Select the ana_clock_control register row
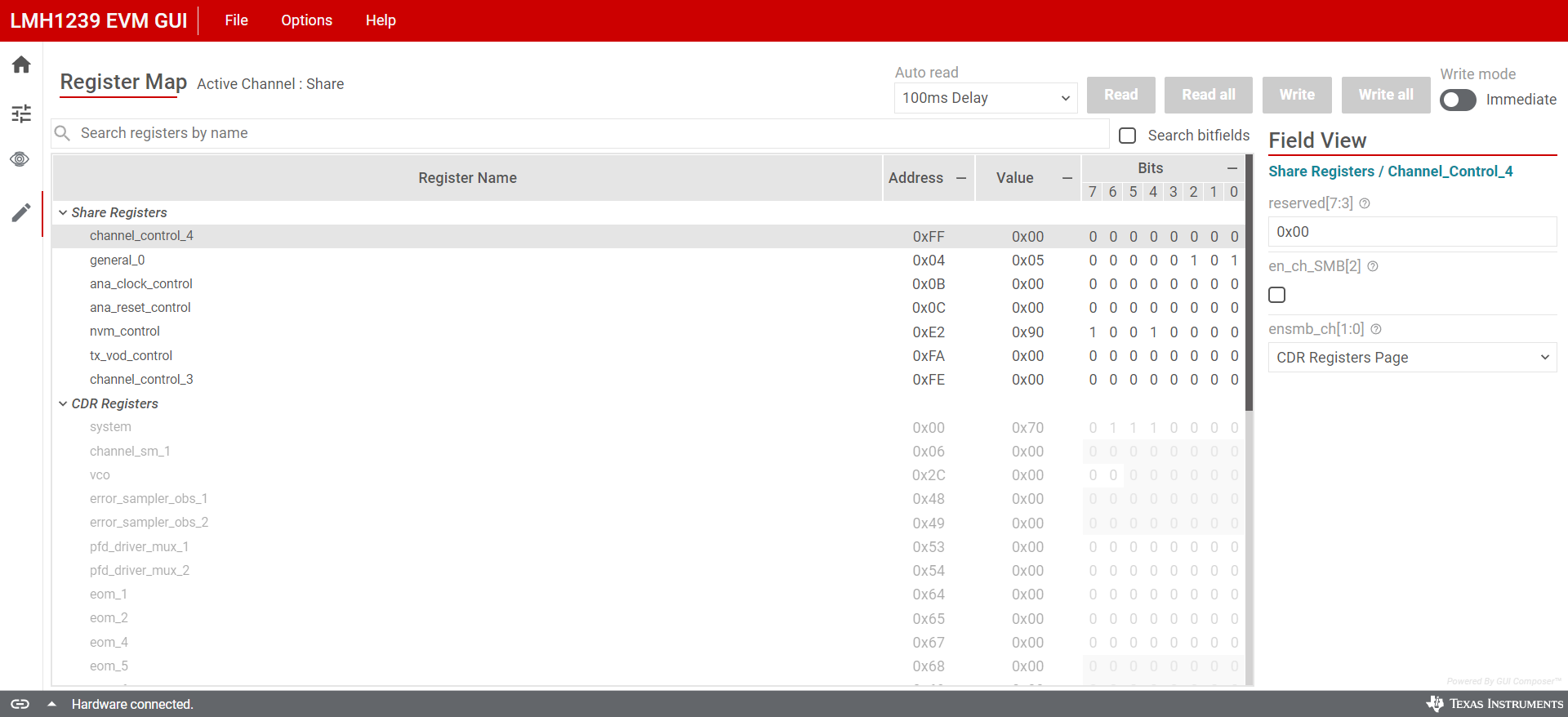1568x717 pixels. coord(648,284)
